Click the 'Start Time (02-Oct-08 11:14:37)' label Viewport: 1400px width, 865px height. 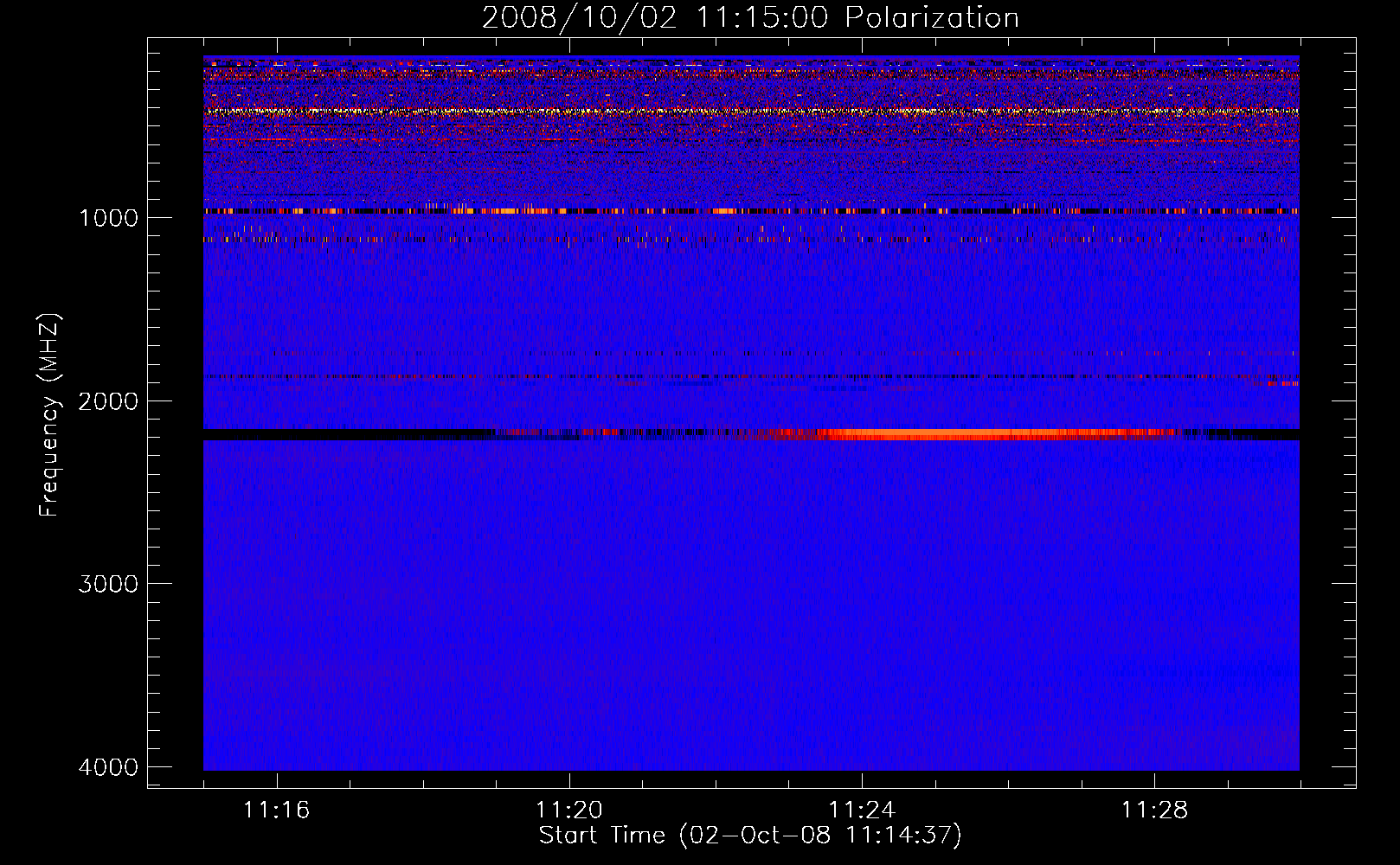[750, 836]
